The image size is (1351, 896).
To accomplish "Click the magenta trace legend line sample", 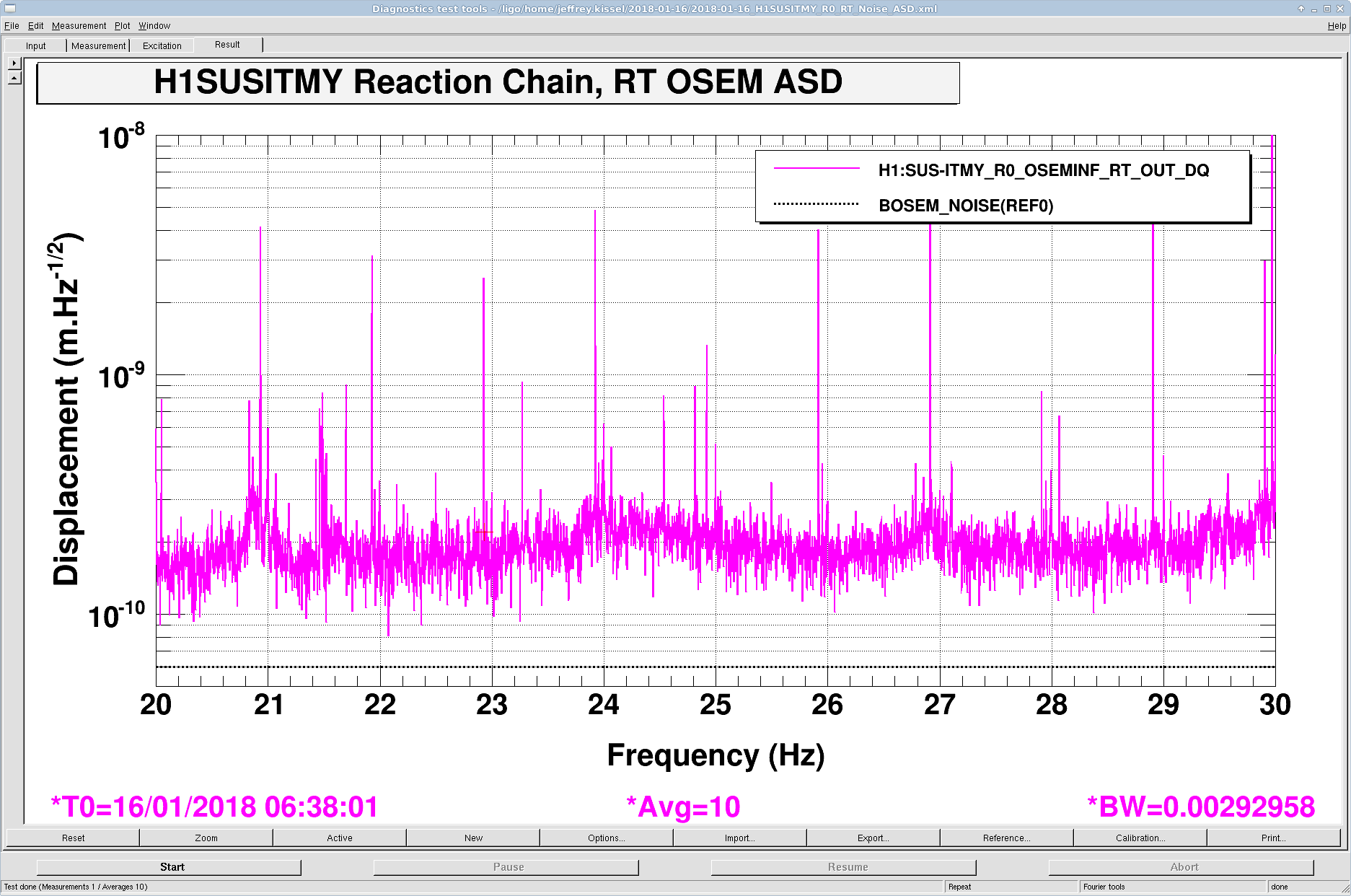I will 817,170.
